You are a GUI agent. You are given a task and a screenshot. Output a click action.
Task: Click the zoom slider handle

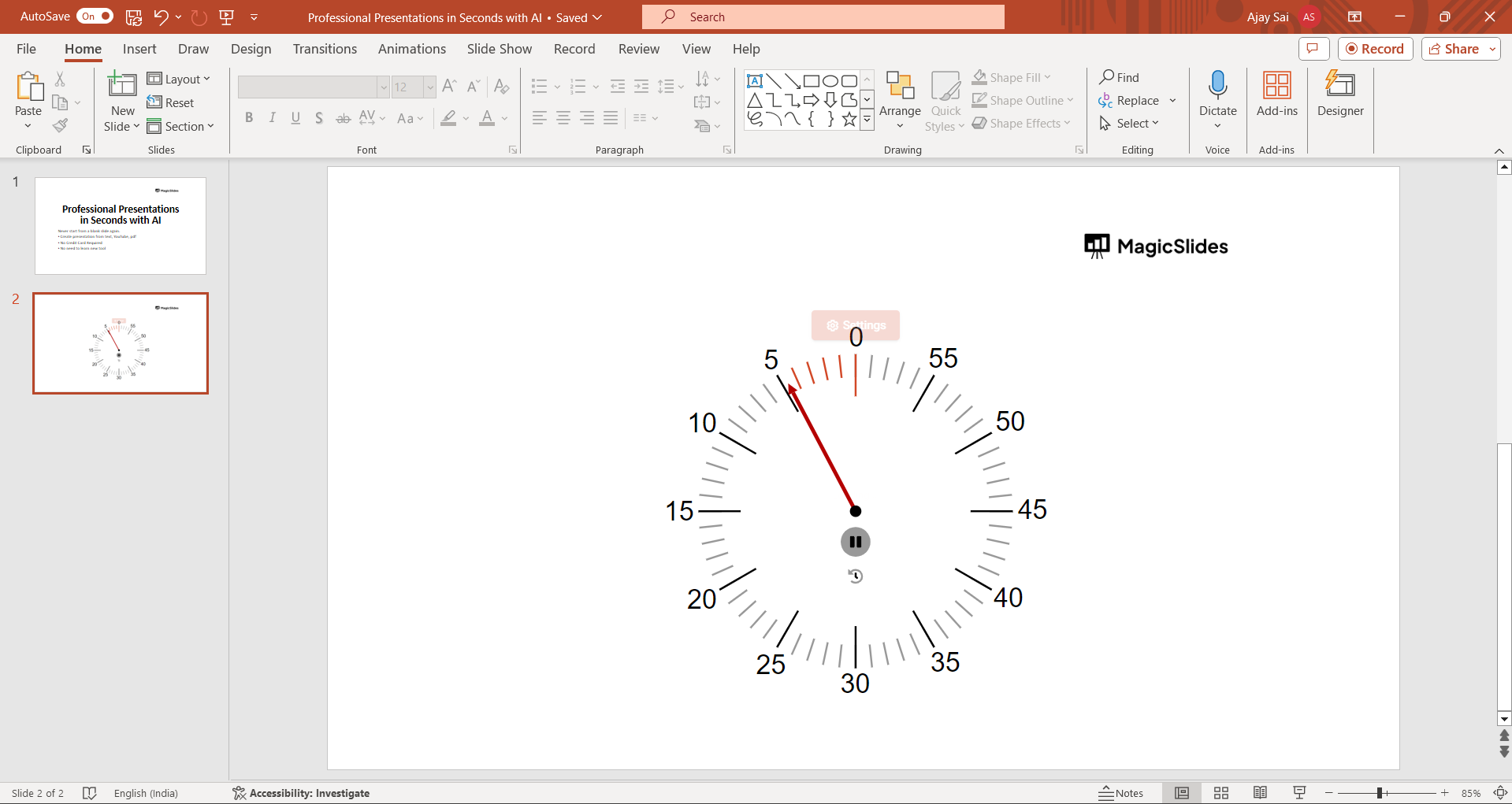(1380, 793)
